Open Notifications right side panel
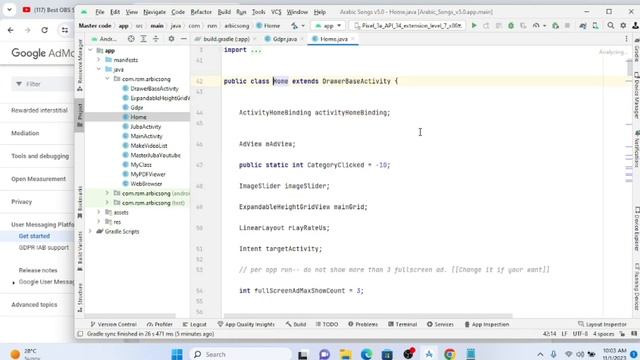Viewport: 640px width, 360px height. click(636, 149)
